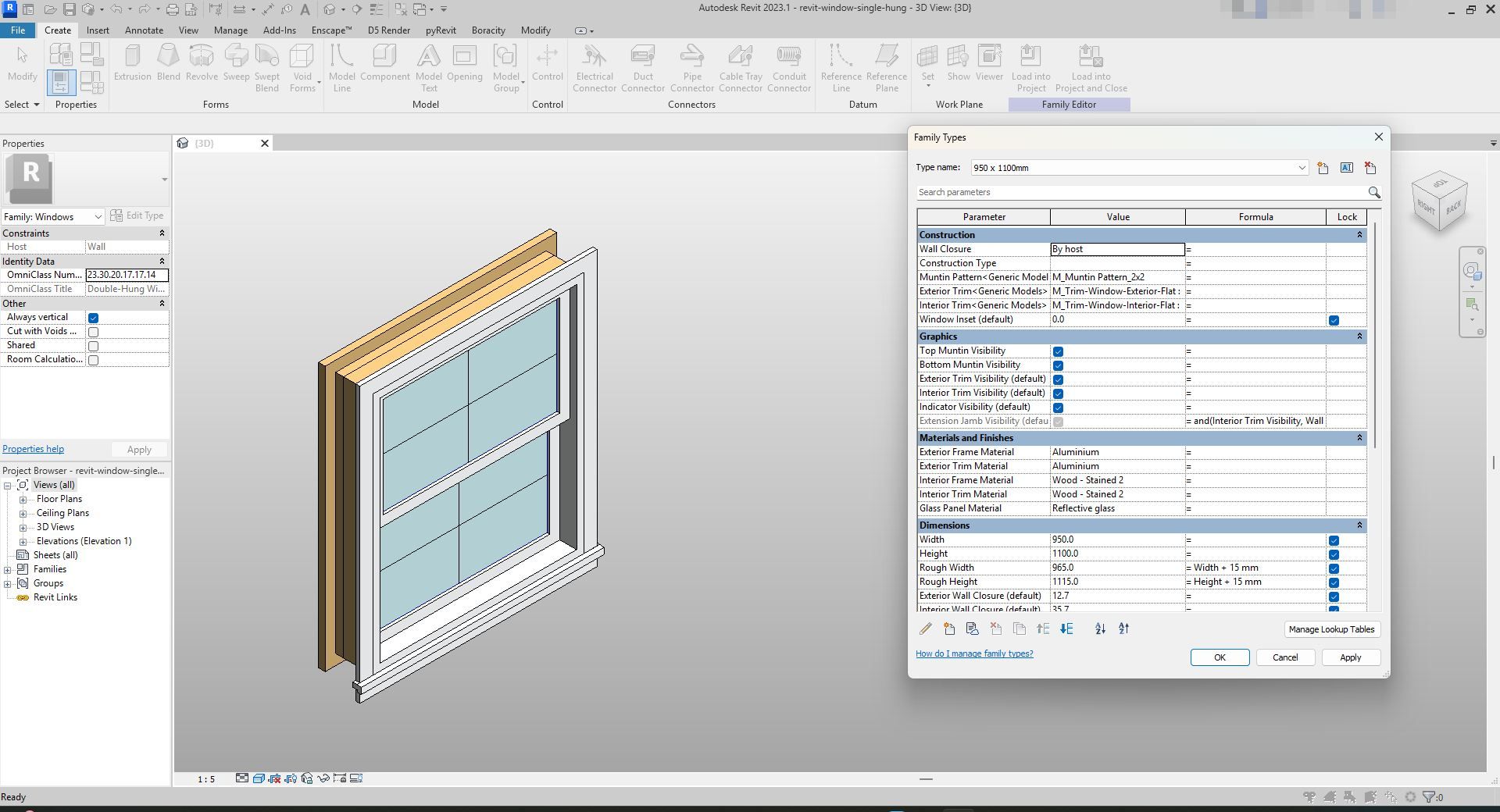Collapse the Graphics parameter group

1359,337
